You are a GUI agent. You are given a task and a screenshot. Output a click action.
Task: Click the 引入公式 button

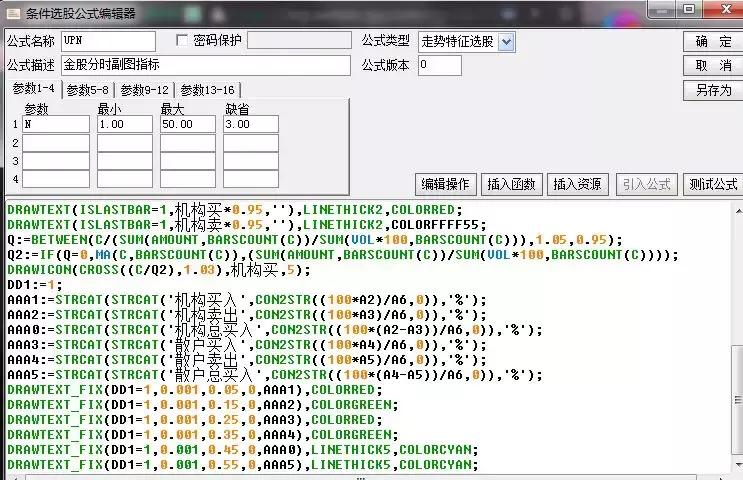tap(646, 184)
